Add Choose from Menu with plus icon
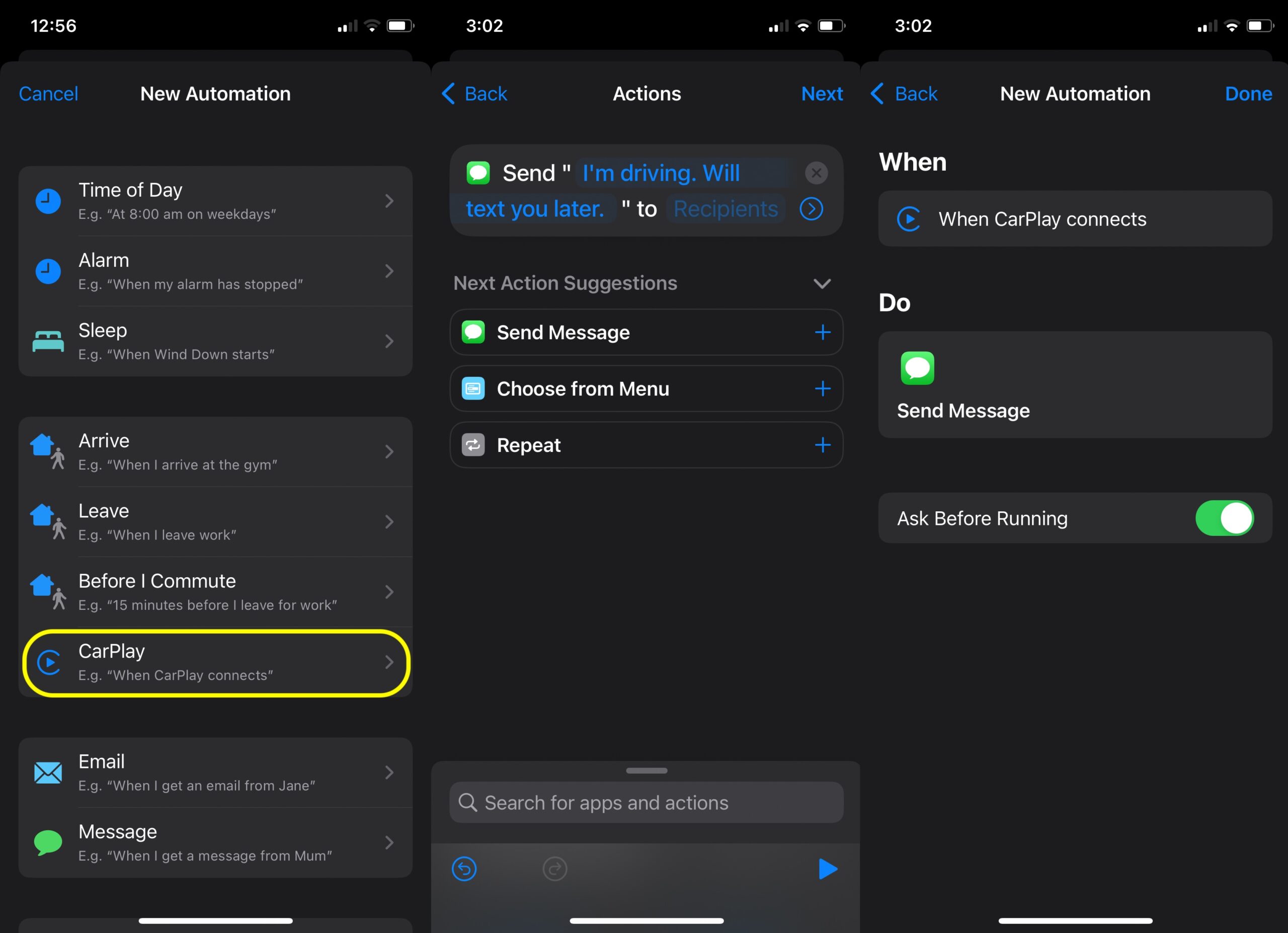This screenshot has height=933, width=1288. 822,388
